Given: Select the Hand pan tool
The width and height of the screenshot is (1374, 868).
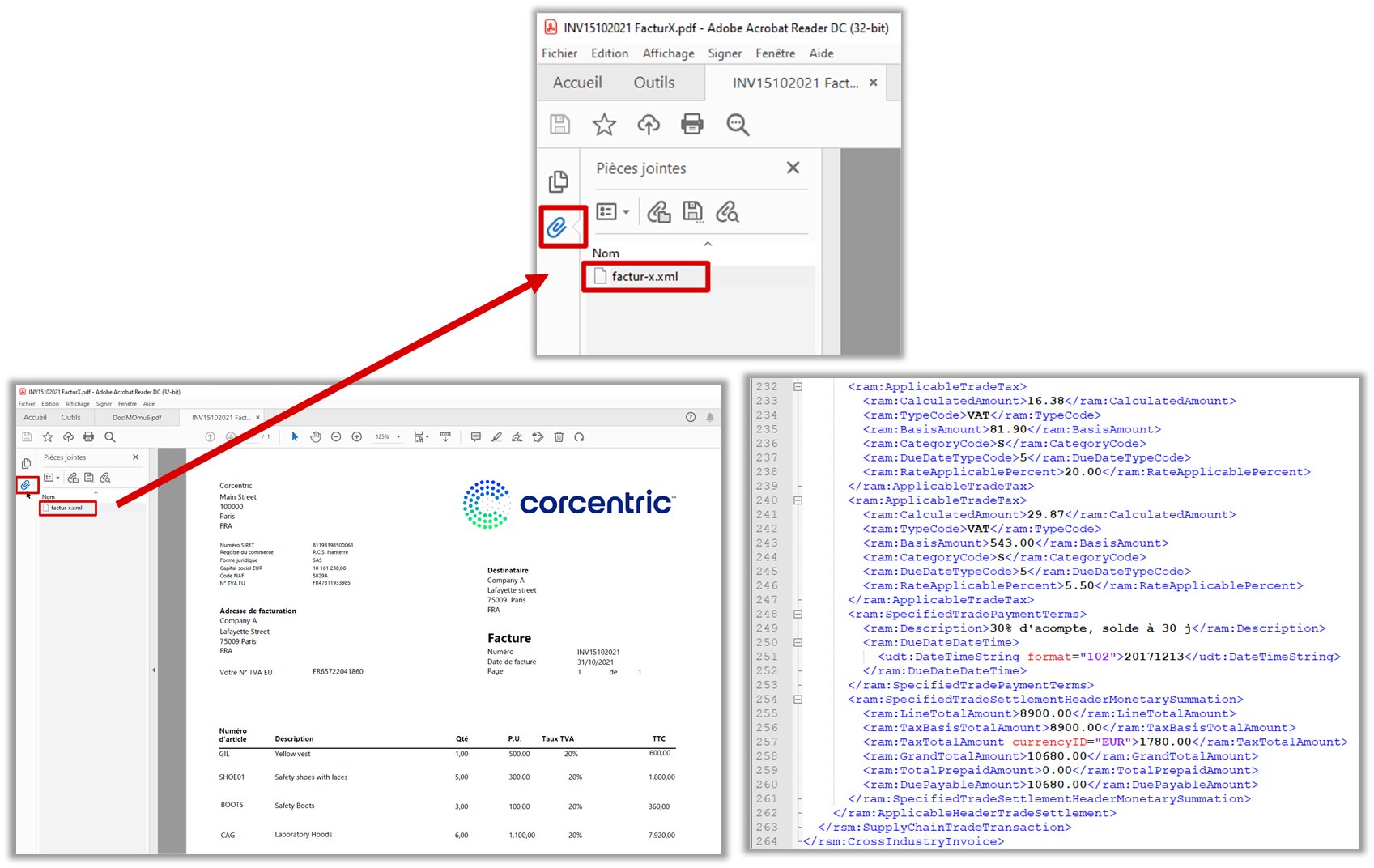Looking at the screenshot, I should tap(316, 437).
